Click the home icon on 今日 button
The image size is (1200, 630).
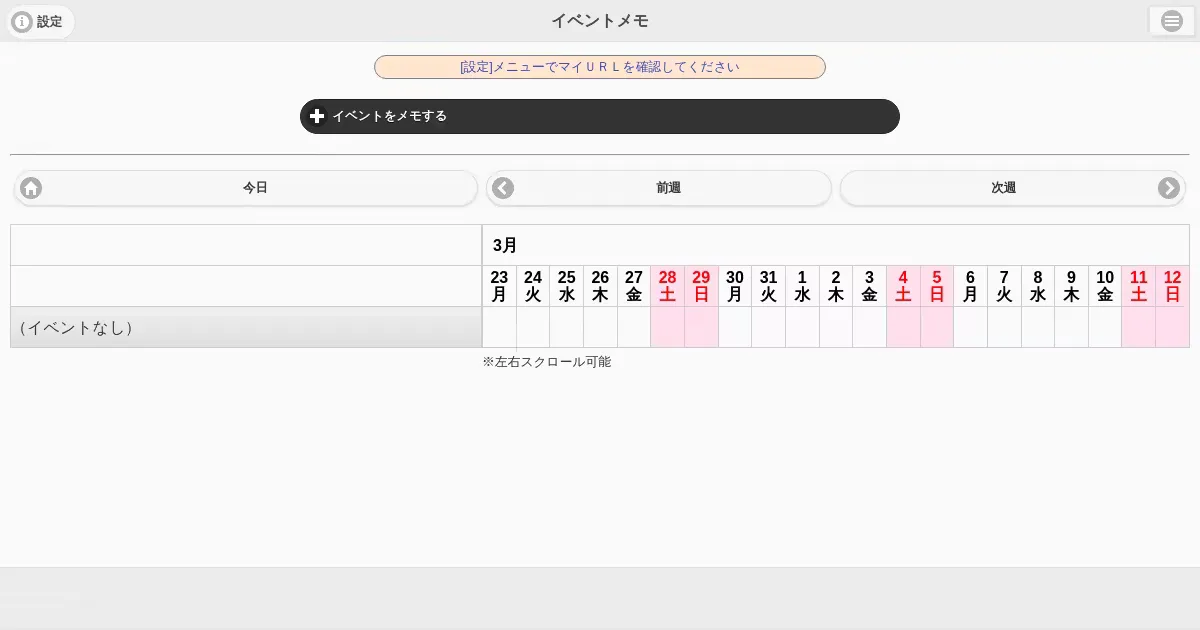(x=31, y=188)
